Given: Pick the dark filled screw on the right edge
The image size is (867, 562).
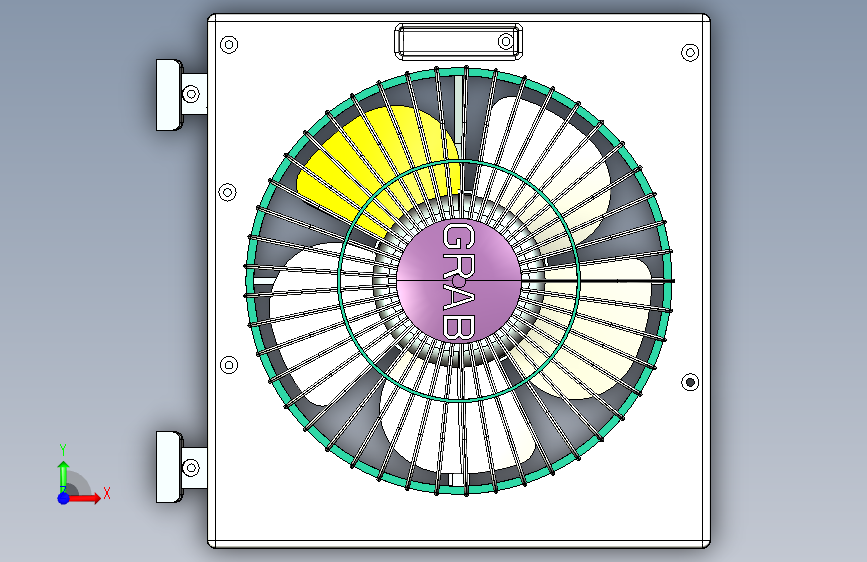Looking at the screenshot, I should pyautogui.click(x=690, y=382).
